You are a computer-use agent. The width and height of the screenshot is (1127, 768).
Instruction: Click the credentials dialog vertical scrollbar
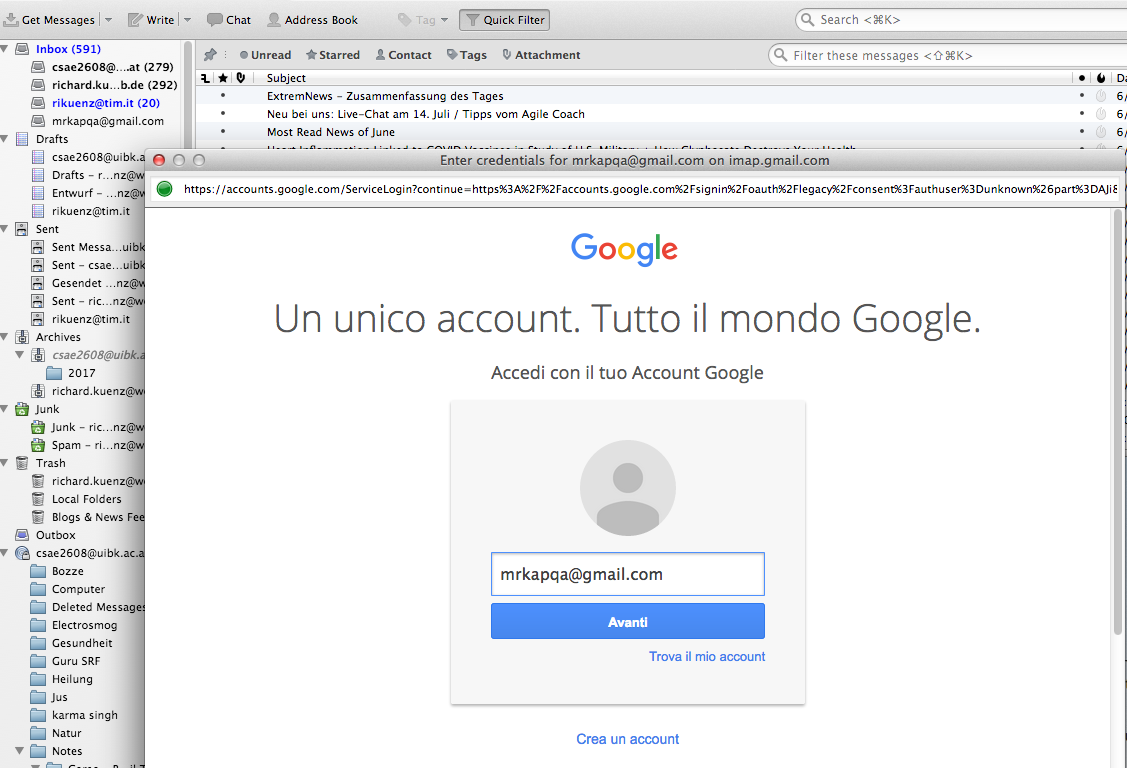pos(1117,422)
